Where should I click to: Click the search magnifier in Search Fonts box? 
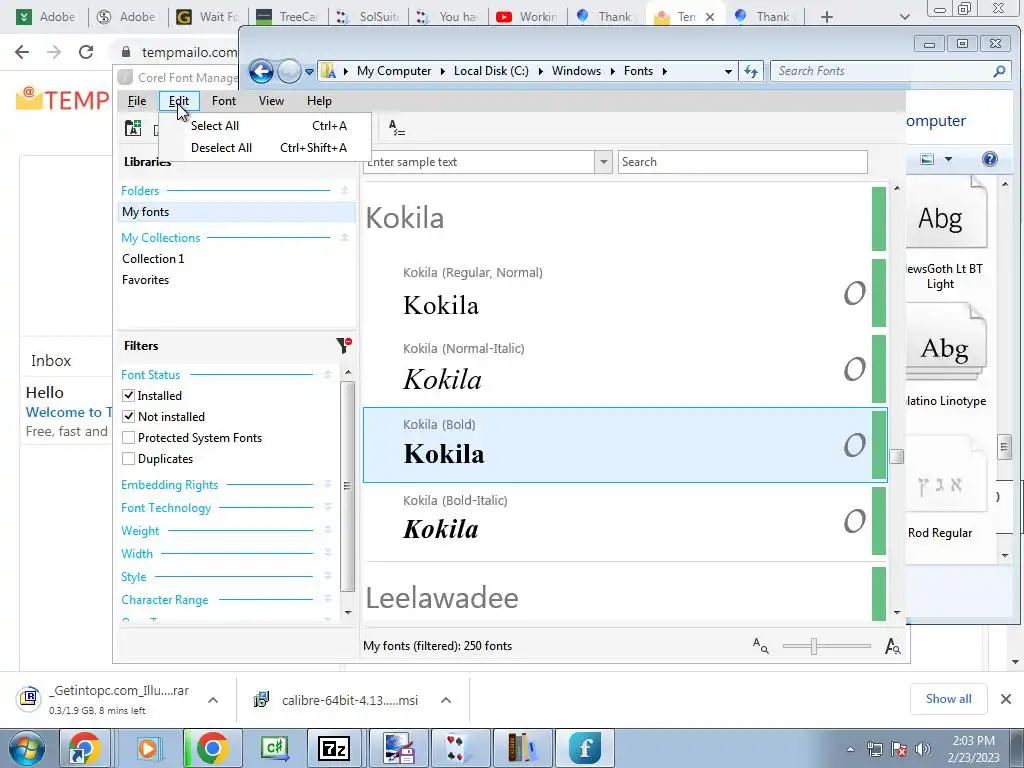click(x=999, y=71)
